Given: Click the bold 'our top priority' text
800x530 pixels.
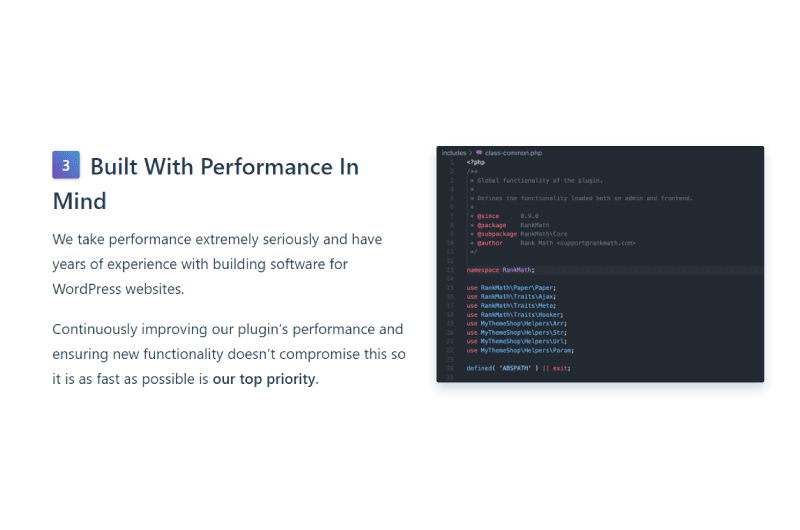Looking at the screenshot, I should [264, 379].
